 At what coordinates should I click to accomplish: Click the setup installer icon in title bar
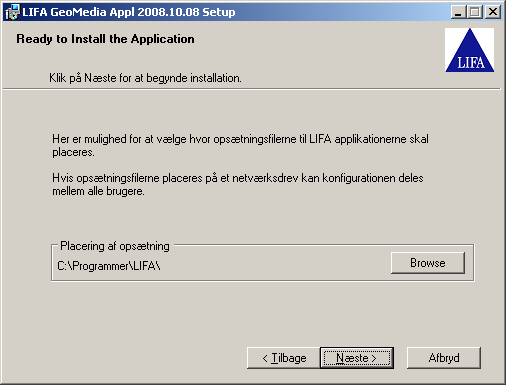(12, 12)
